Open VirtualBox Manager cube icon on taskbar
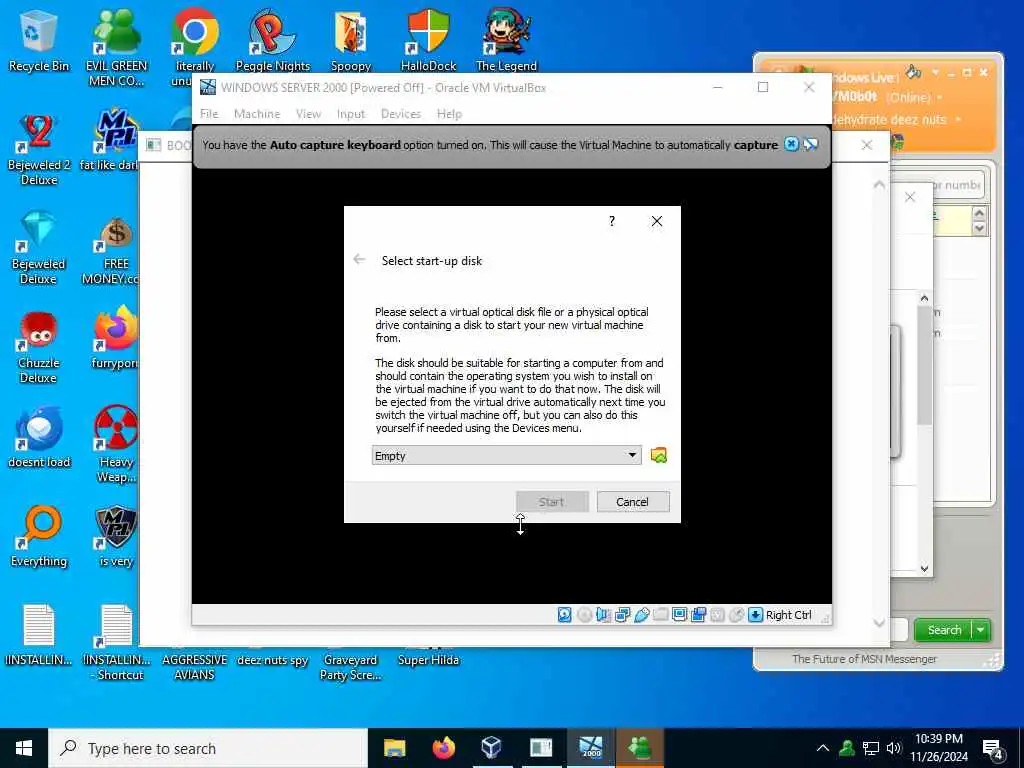 [x=491, y=748]
